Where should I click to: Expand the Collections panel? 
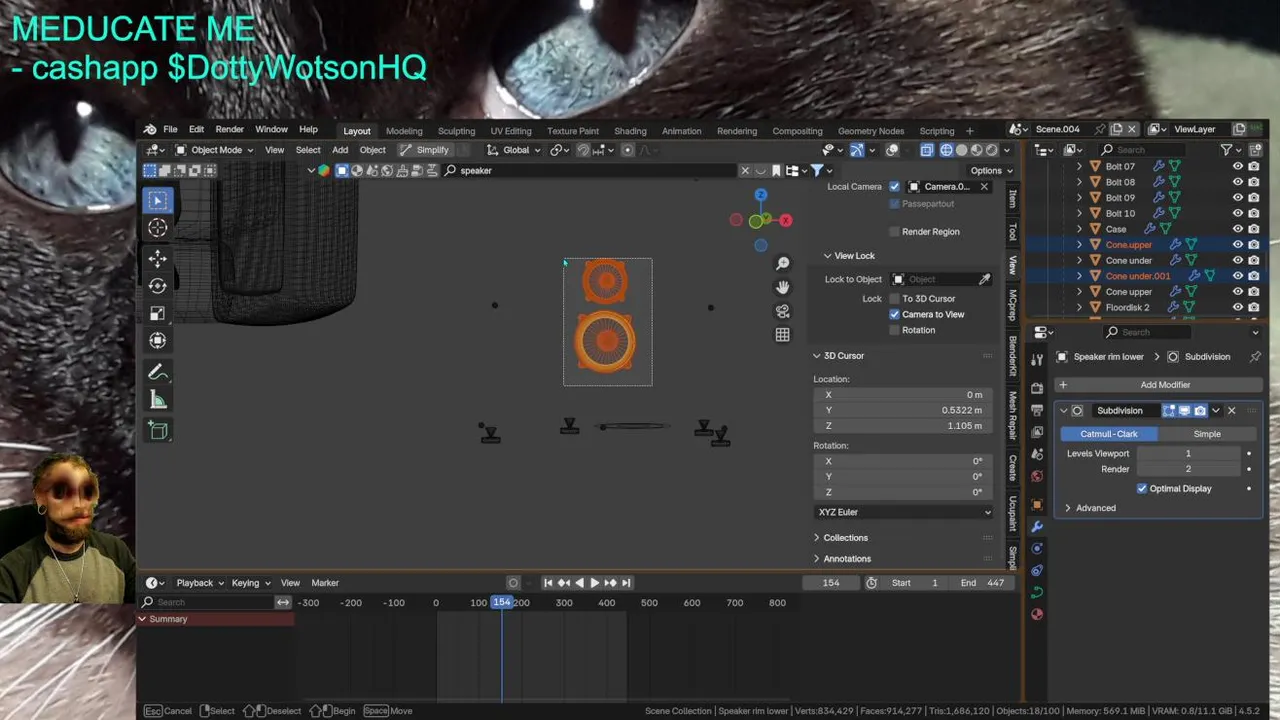(846, 538)
